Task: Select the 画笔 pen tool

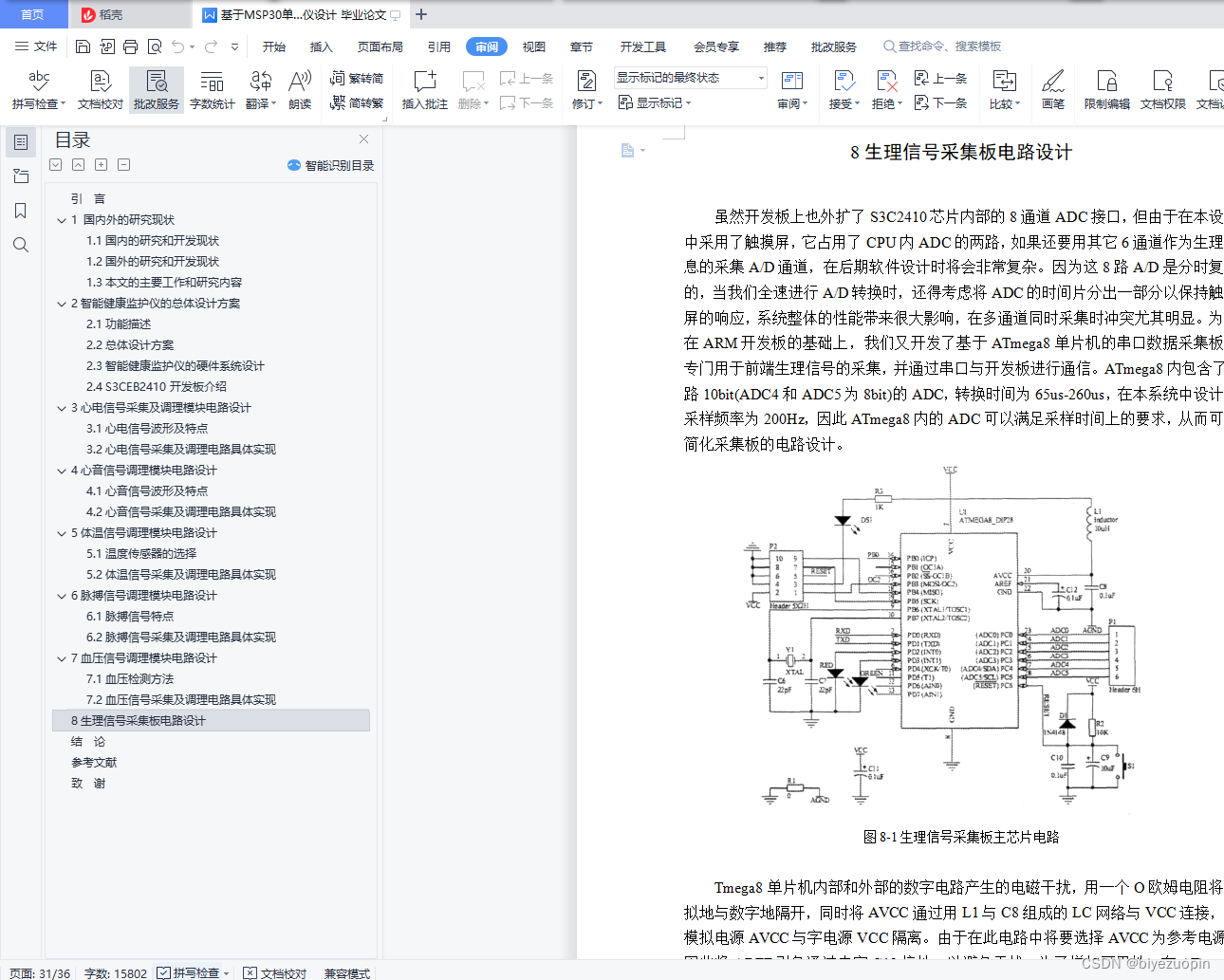Action: pos(1053,90)
